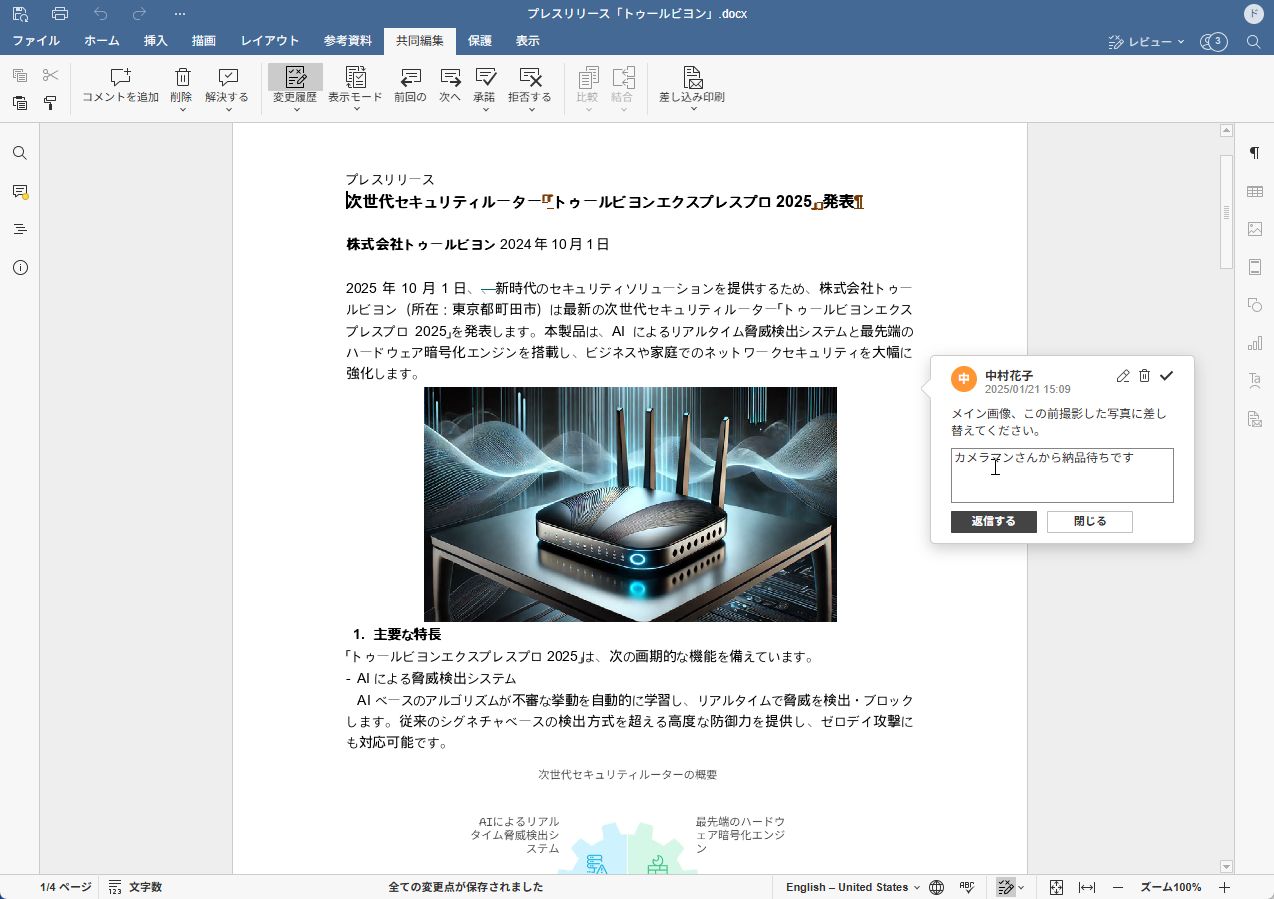Viewport: 1274px width, 899px height.
Task: Undo the last action
Action: point(100,14)
